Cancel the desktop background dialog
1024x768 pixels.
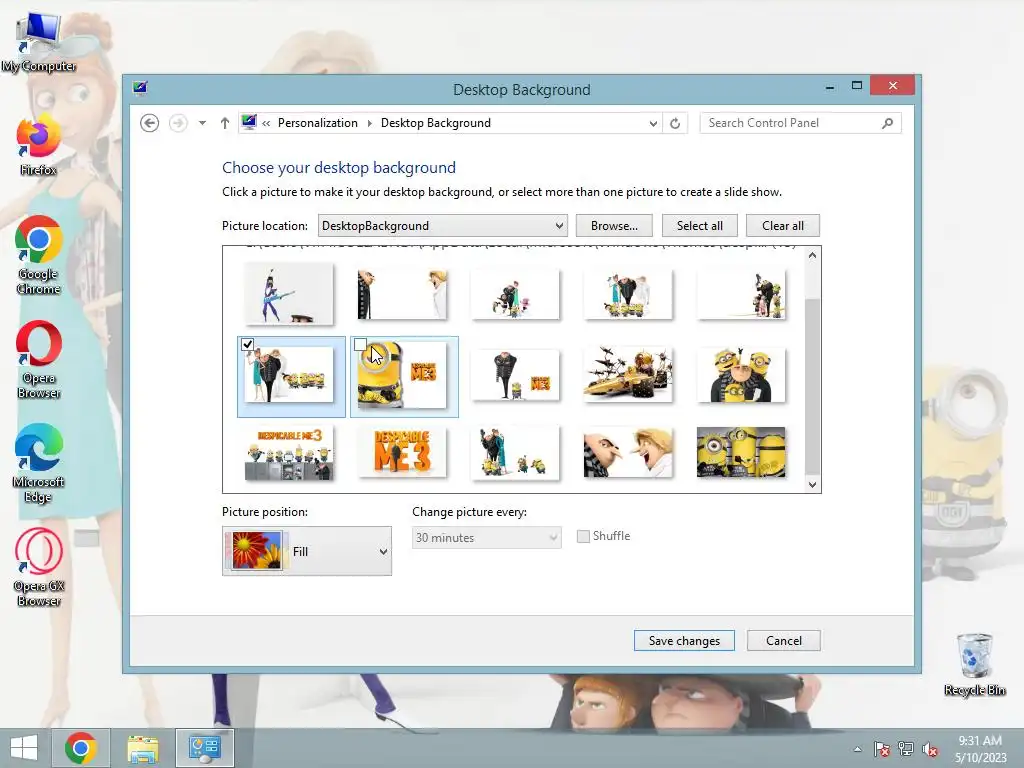click(x=784, y=641)
